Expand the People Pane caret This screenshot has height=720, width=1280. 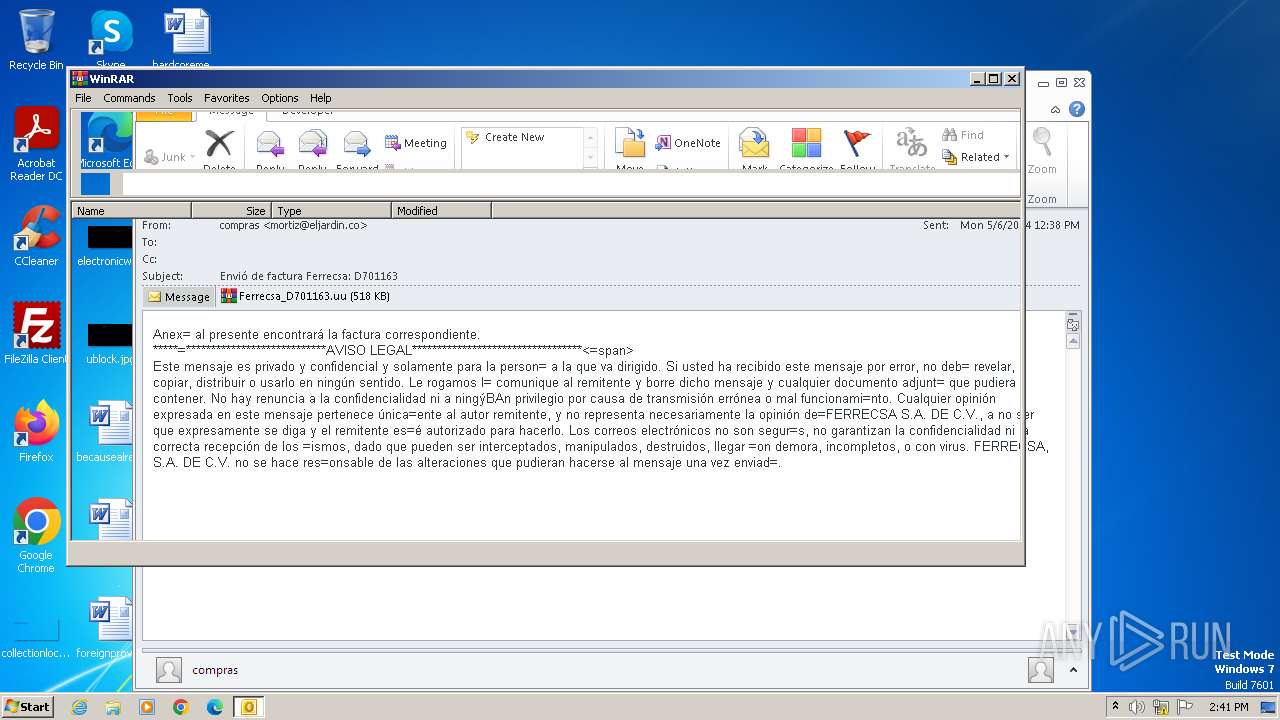click(x=1073, y=670)
